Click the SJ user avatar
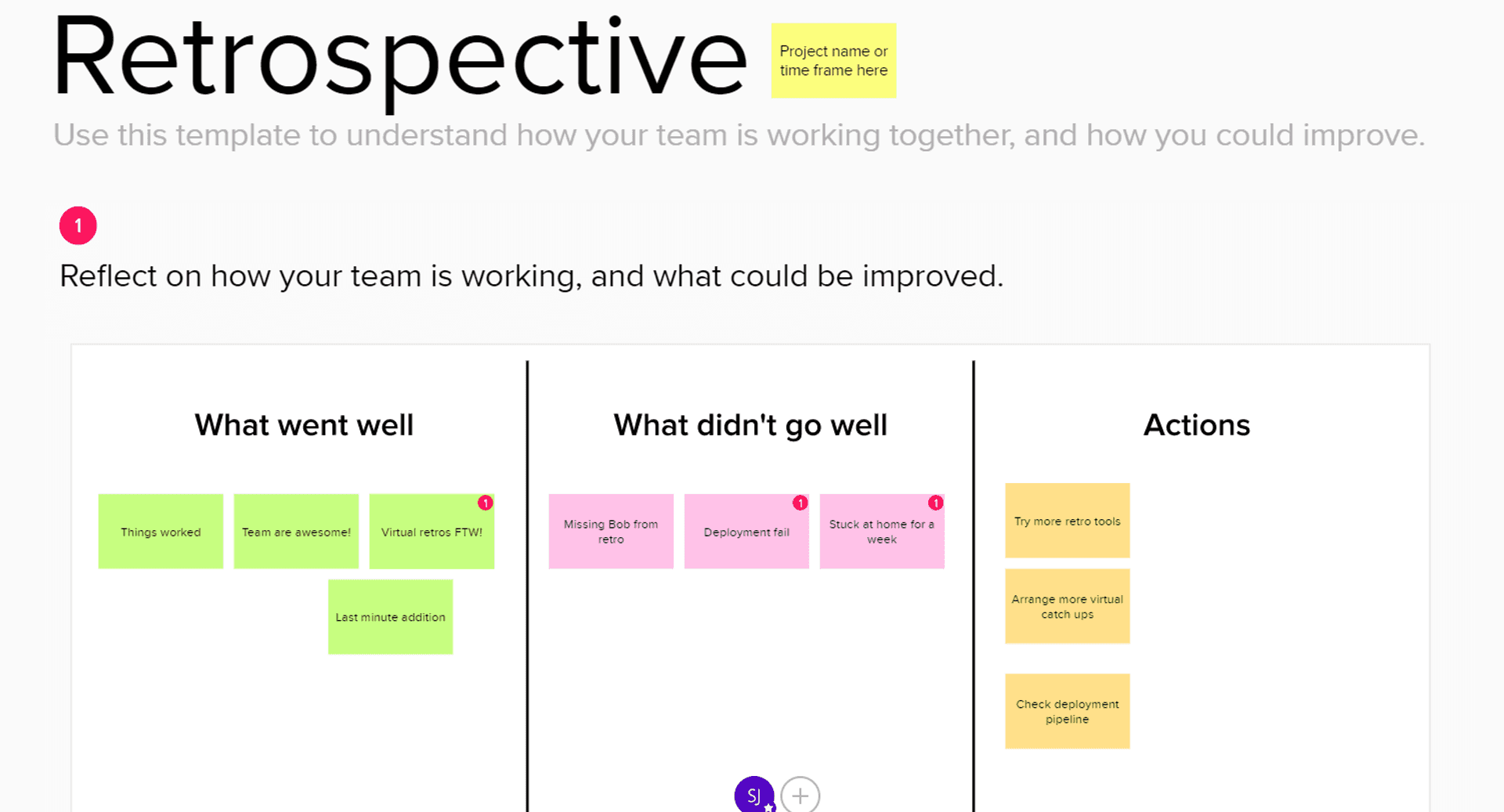The height and width of the screenshot is (812, 1504). click(754, 795)
